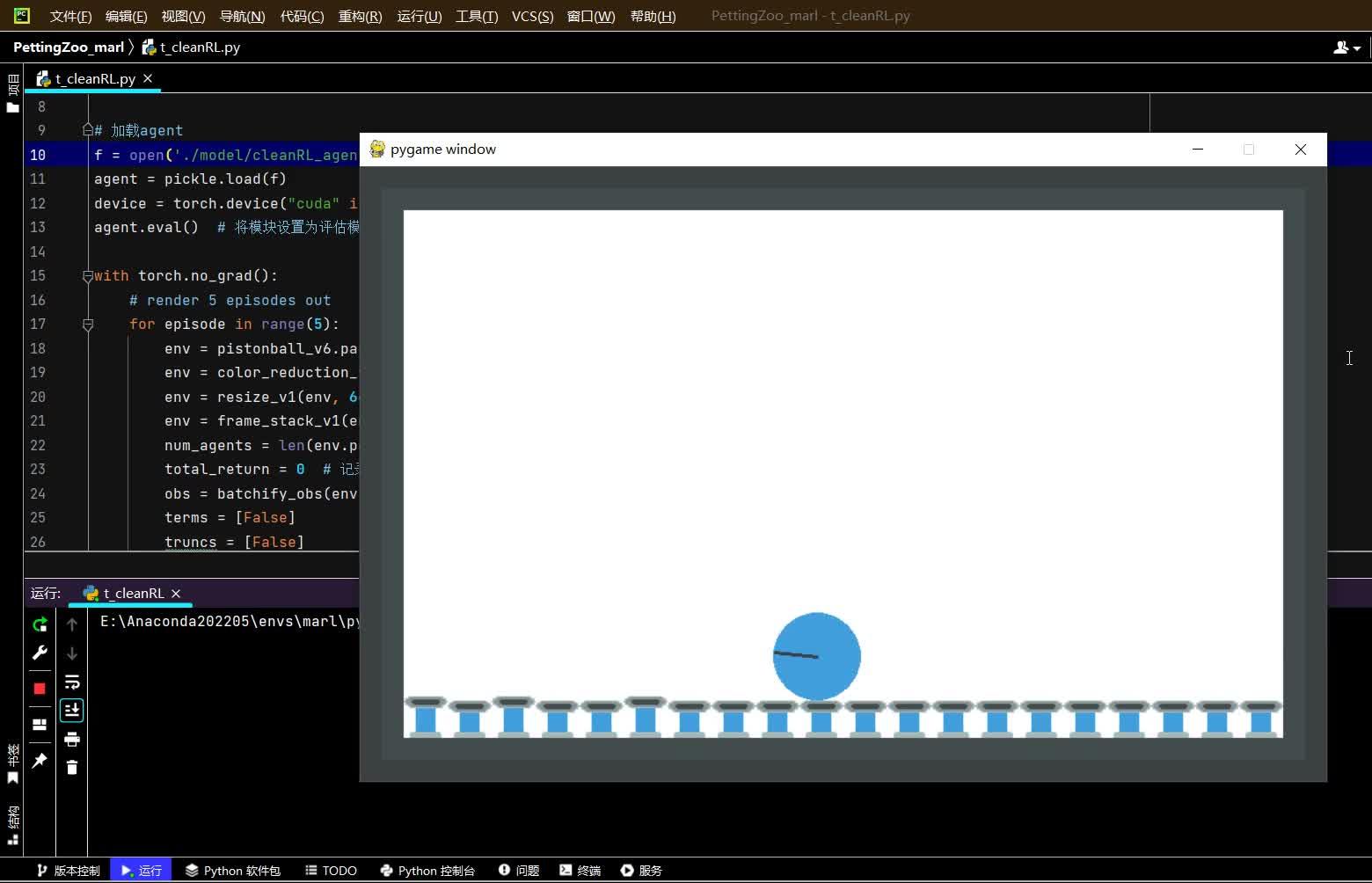Collapse the 'with torch.no_grad()' block
This screenshot has height=883, width=1372.
pos(88,276)
